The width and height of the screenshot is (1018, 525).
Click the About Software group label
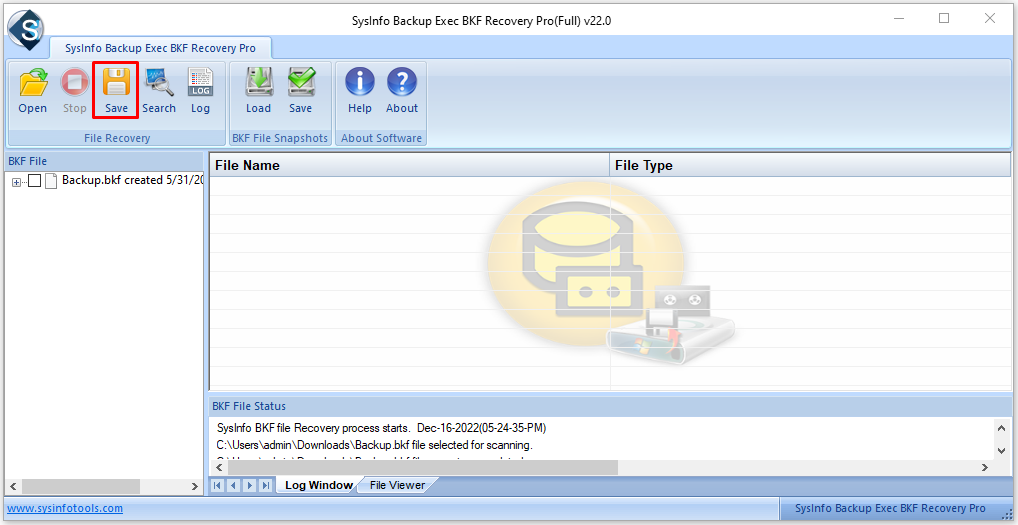point(381,138)
